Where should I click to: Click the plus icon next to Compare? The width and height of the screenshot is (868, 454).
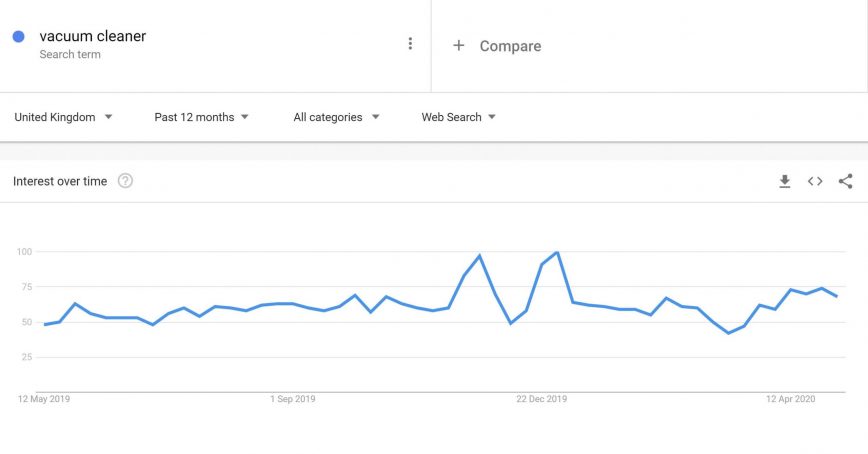[x=459, y=45]
